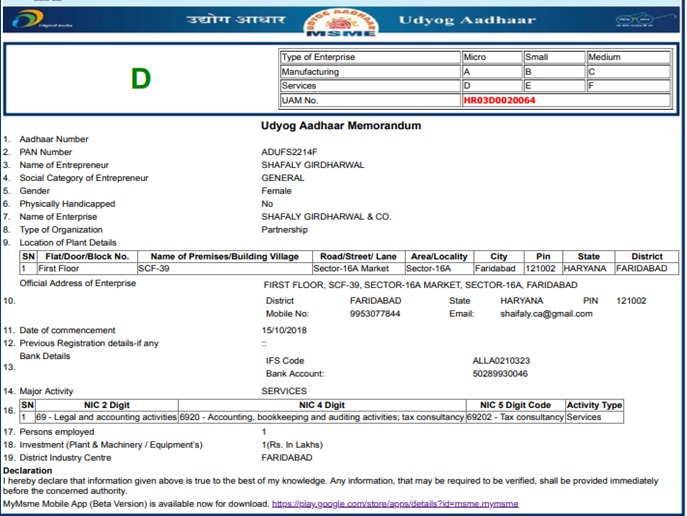Image resolution: width=687 pixels, height=516 pixels.
Task: Click the Udyog Aadhaar Memorandum heading
Action: [x=341, y=126]
